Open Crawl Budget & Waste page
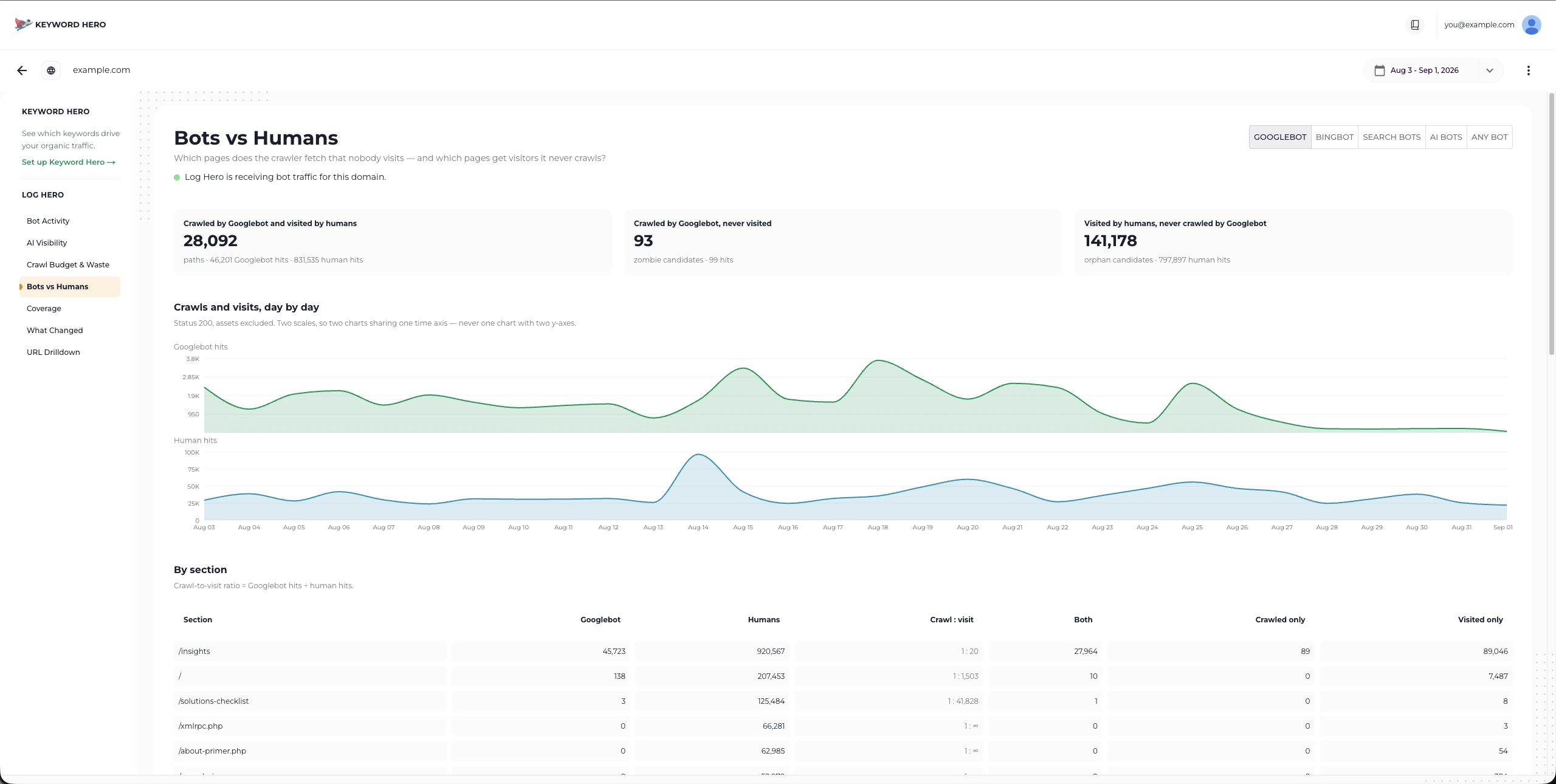 coord(70,264)
